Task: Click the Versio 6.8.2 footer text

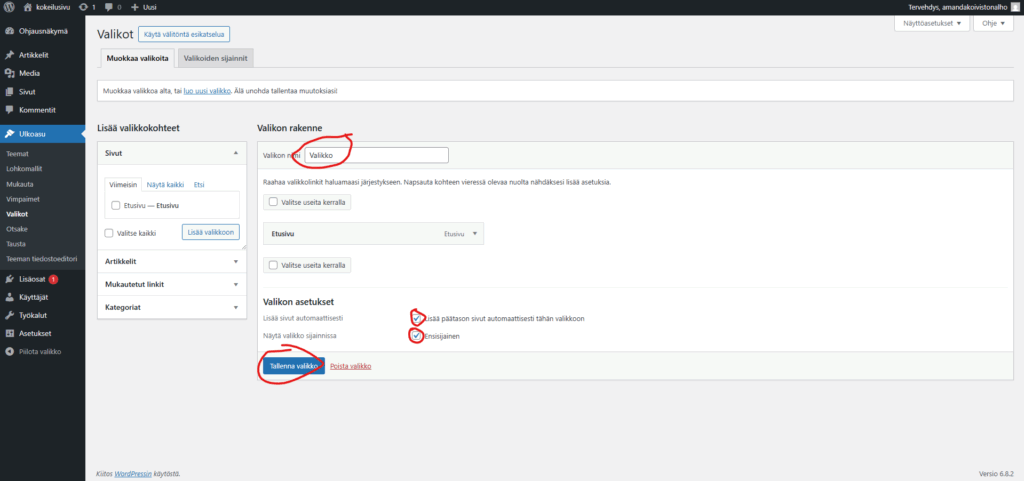Action: [x=997, y=473]
